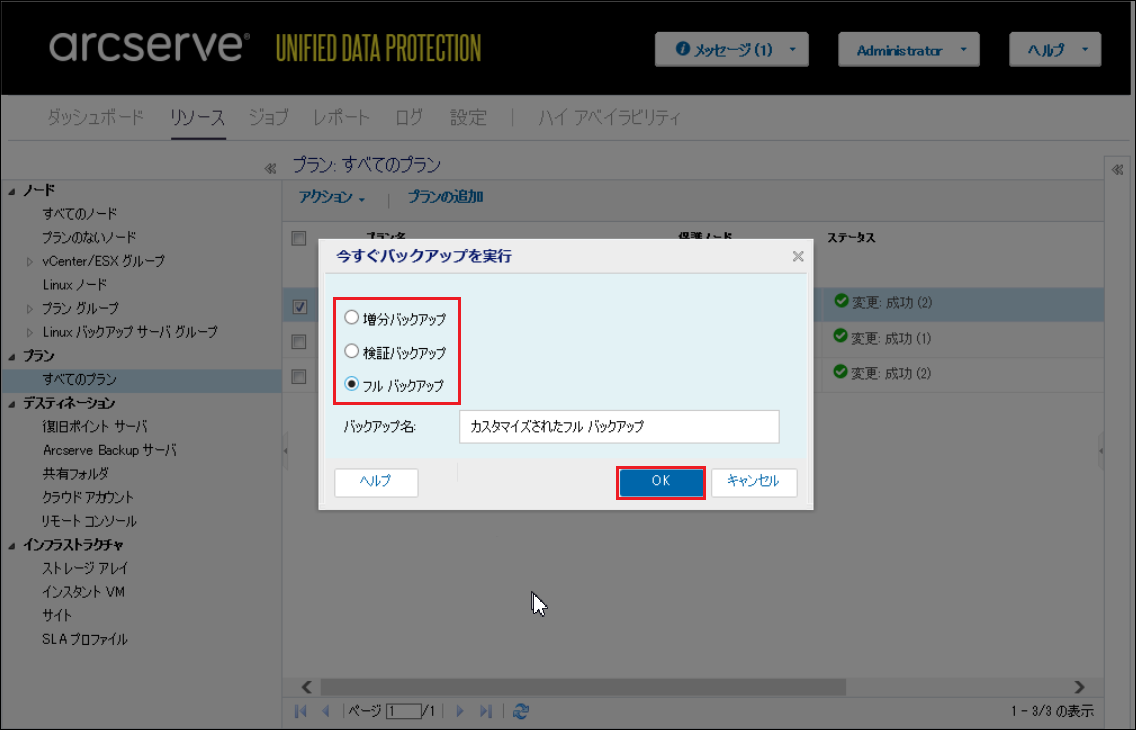Screen dimensions: 1136x730
Task: Open the Administrator dropdown menu
Action: pyautogui.click(x=908, y=50)
